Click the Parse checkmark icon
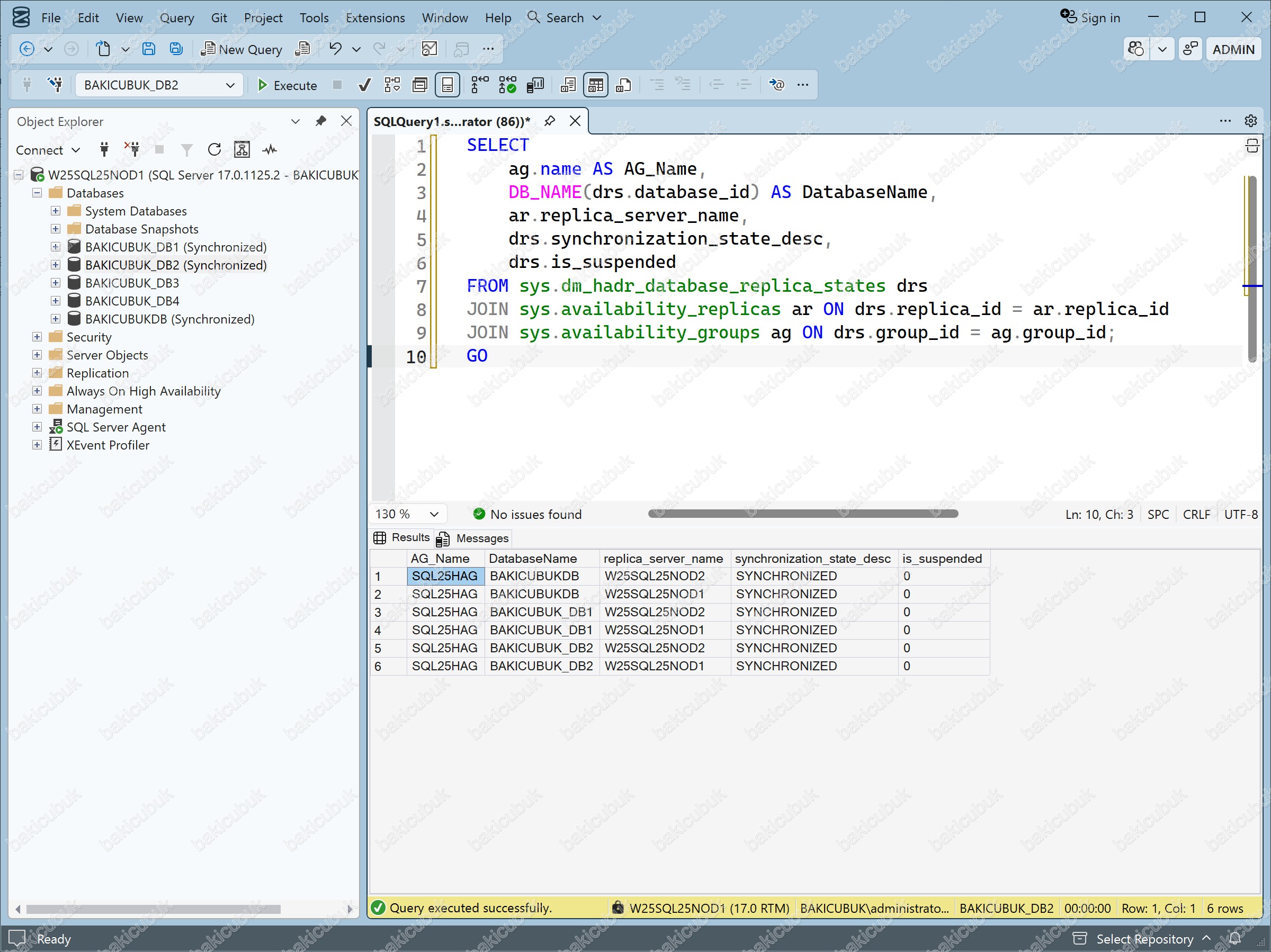The width and height of the screenshot is (1271, 952). pyautogui.click(x=364, y=85)
